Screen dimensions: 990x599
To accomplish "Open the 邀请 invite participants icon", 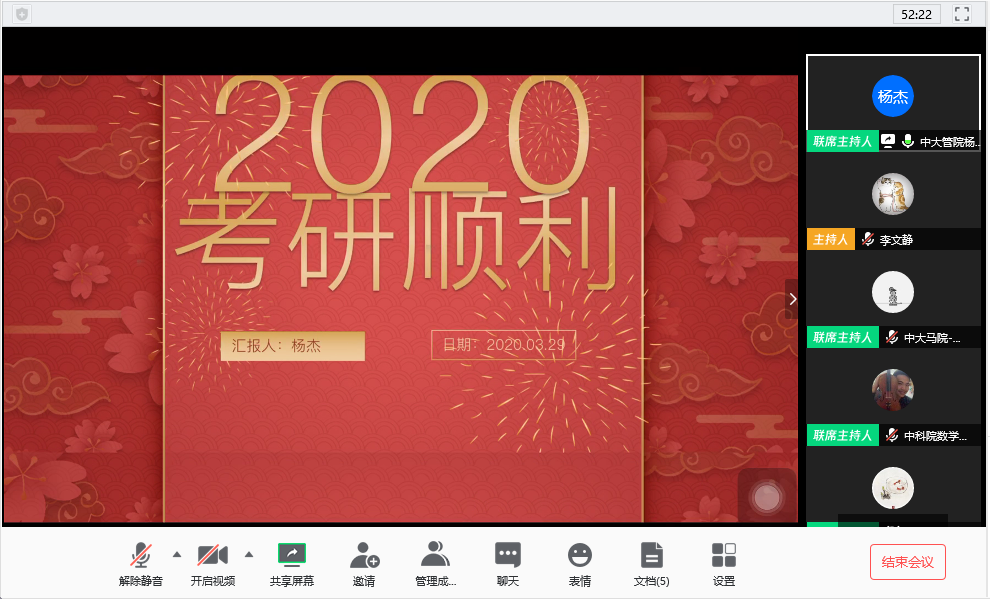I will pos(364,562).
